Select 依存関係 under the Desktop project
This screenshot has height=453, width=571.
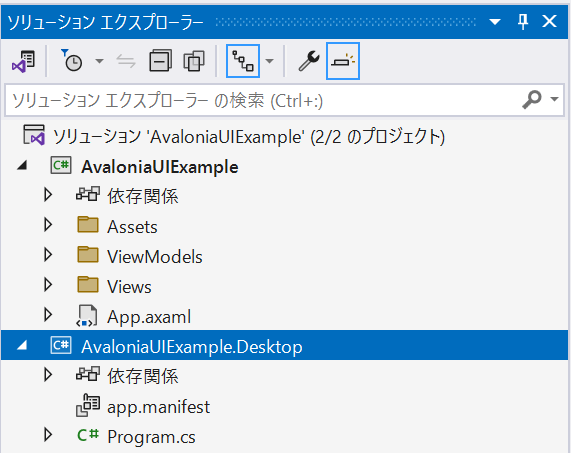point(143,376)
